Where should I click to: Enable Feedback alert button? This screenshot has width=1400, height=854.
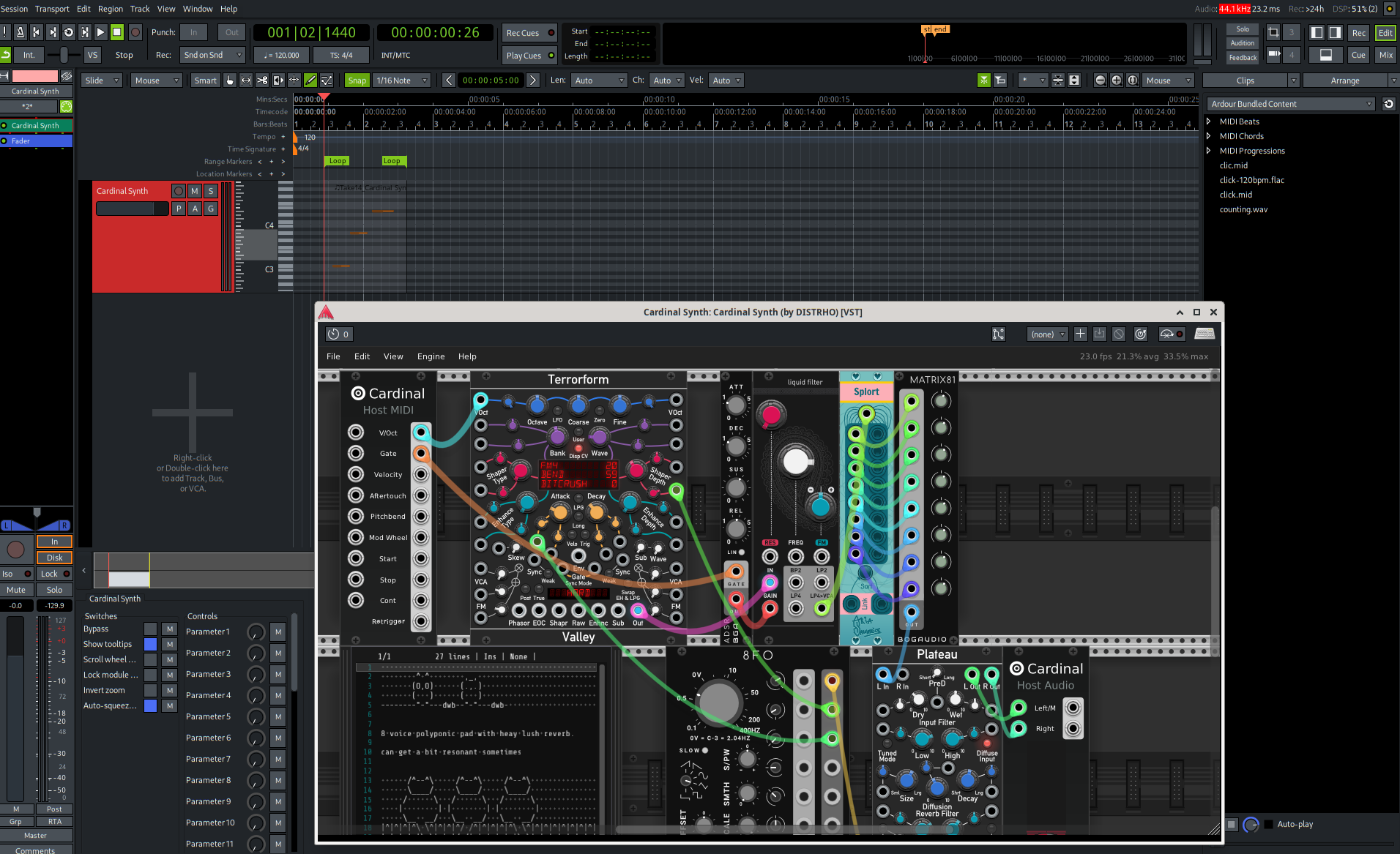coord(1243,58)
